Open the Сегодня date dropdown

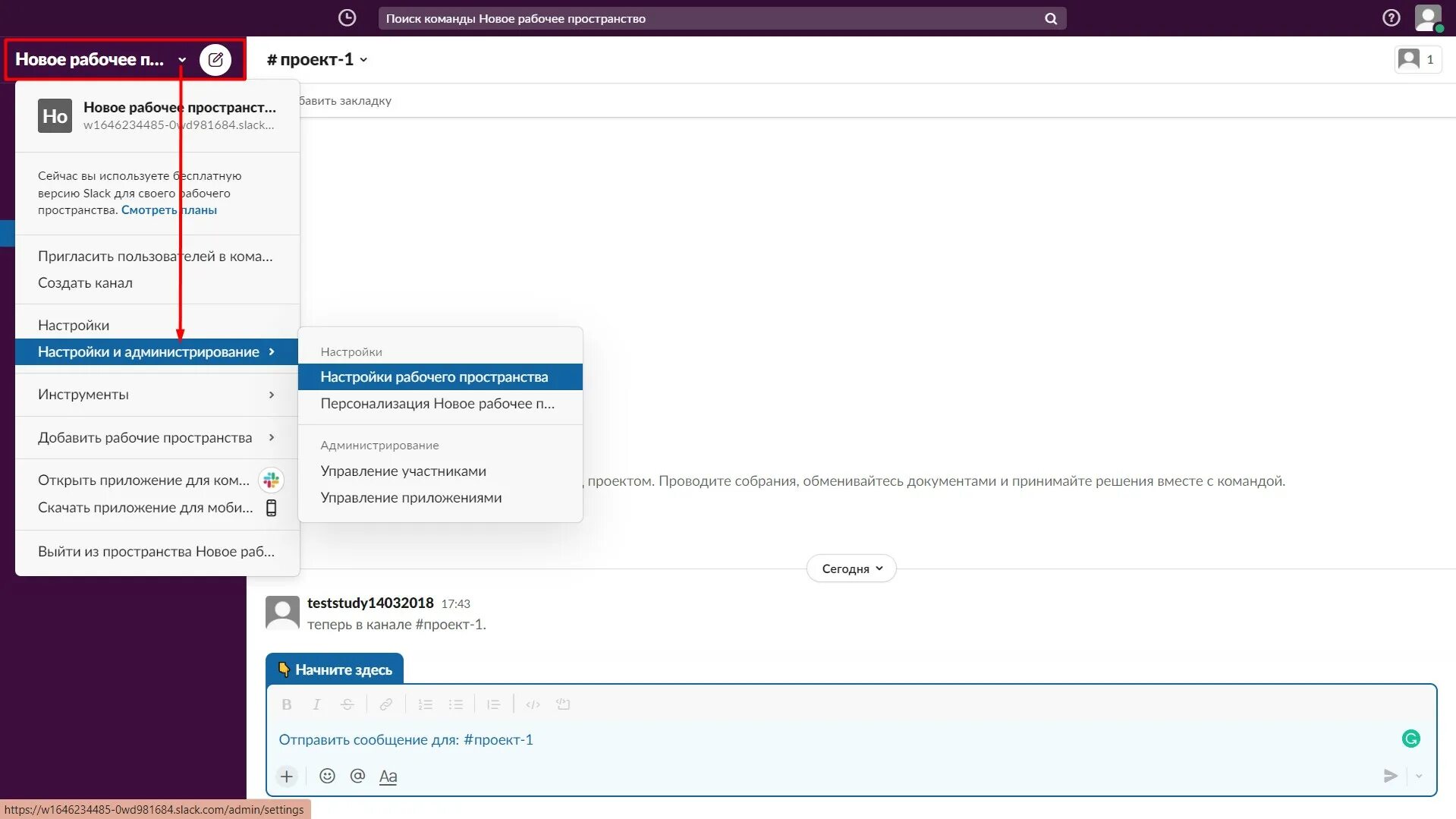pyautogui.click(x=851, y=569)
